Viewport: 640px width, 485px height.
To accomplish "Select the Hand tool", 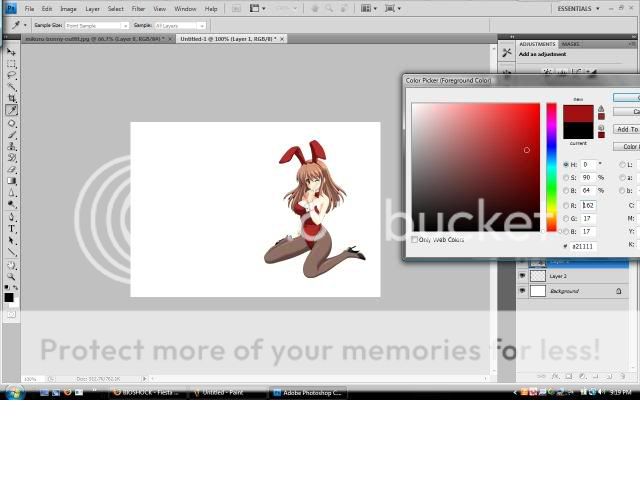I will pyautogui.click(x=11, y=265).
